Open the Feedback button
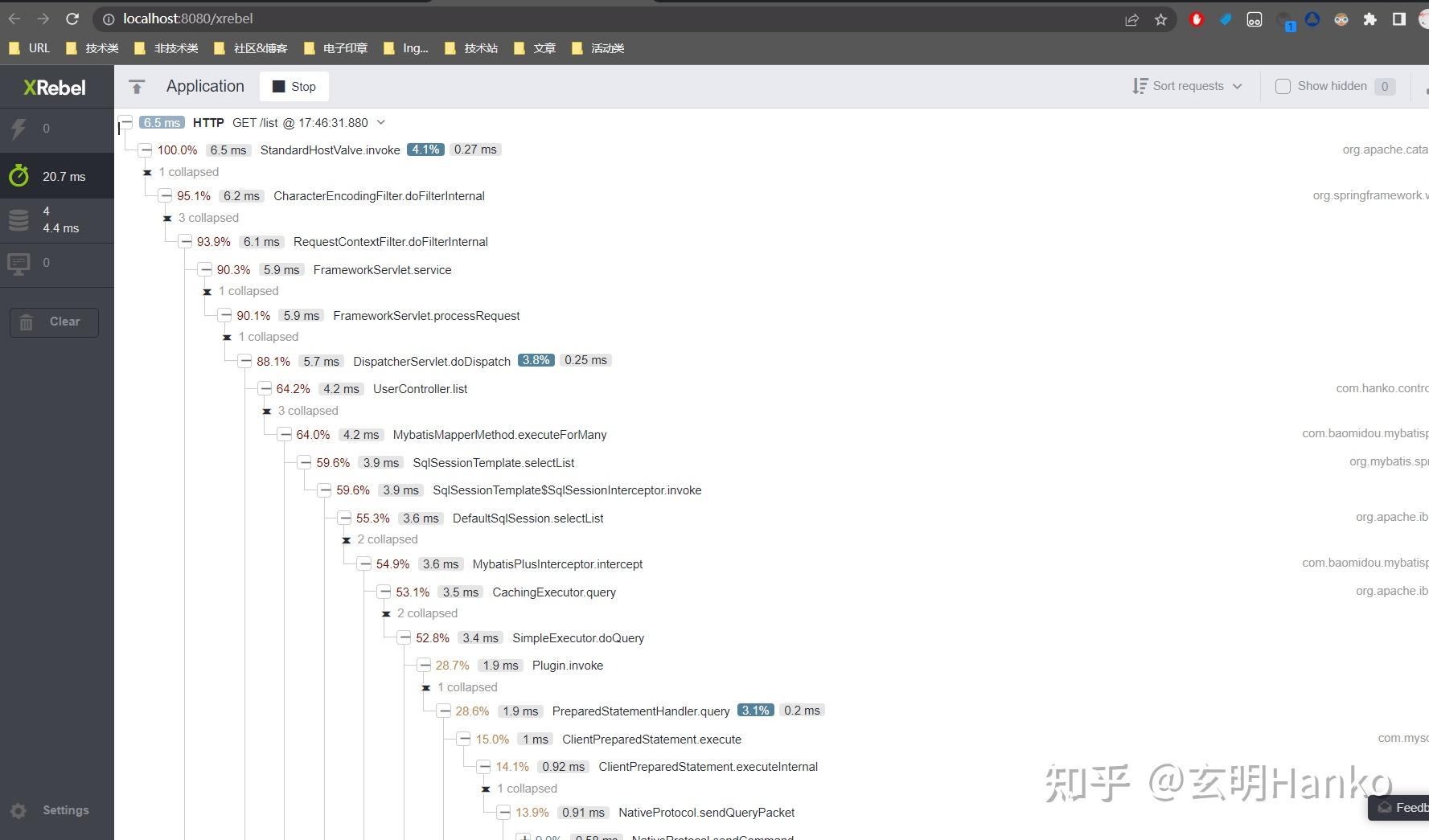The height and width of the screenshot is (840, 1429). click(x=1399, y=808)
